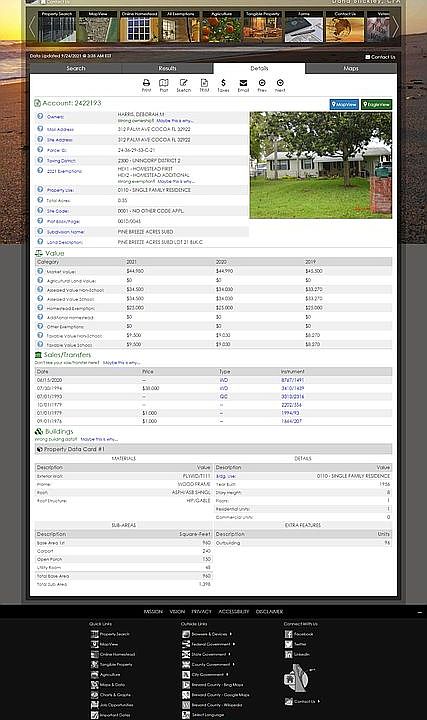Click help icon beside Taxable Value School
The height and width of the screenshot is (720, 427).
coord(40,344)
